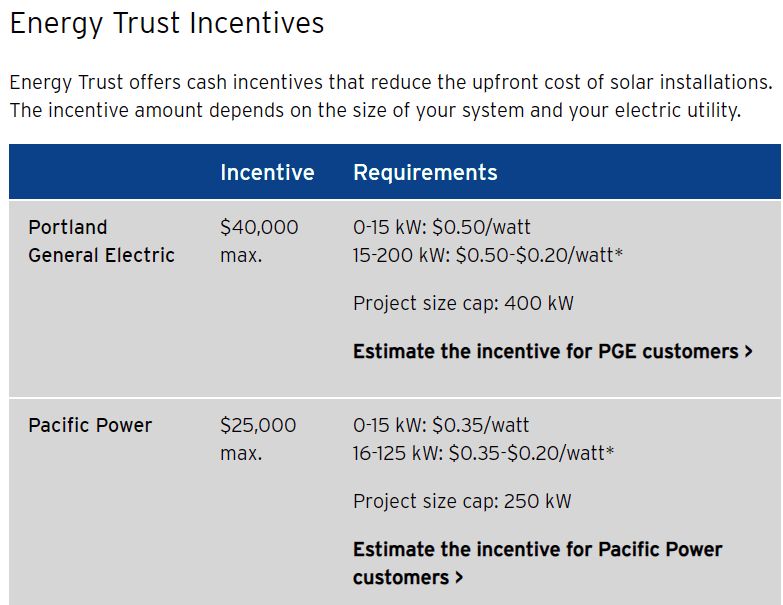Viewport: 783px width, 605px height.
Task: Click the Pacific Power row label
Action: 90,425
